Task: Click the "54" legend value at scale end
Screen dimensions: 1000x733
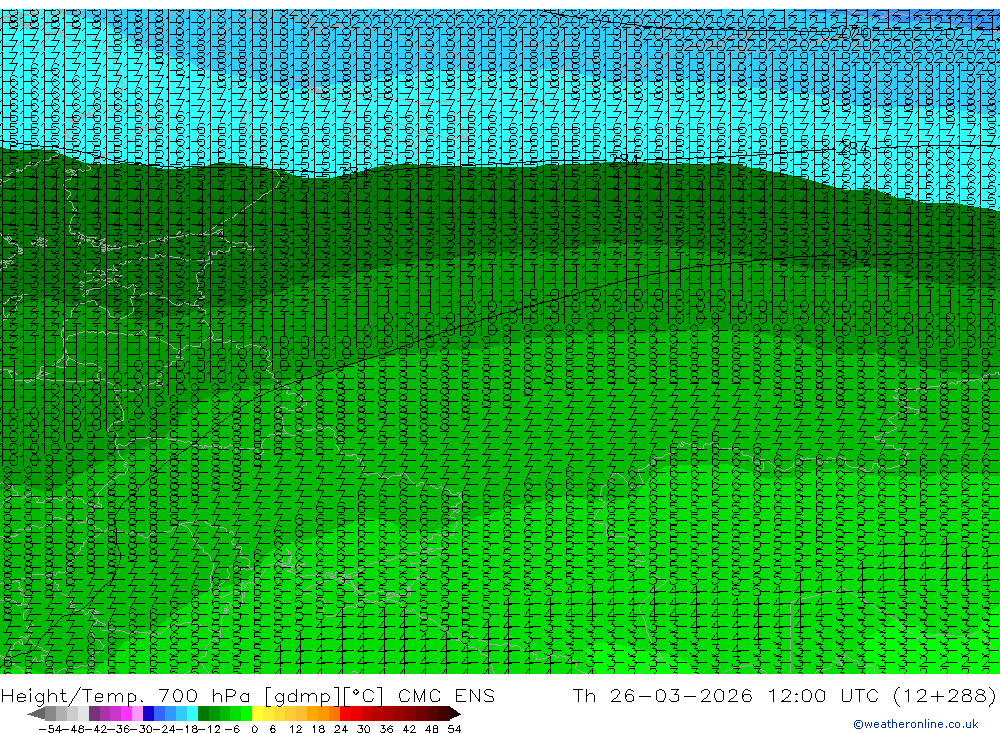Action: (x=454, y=729)
